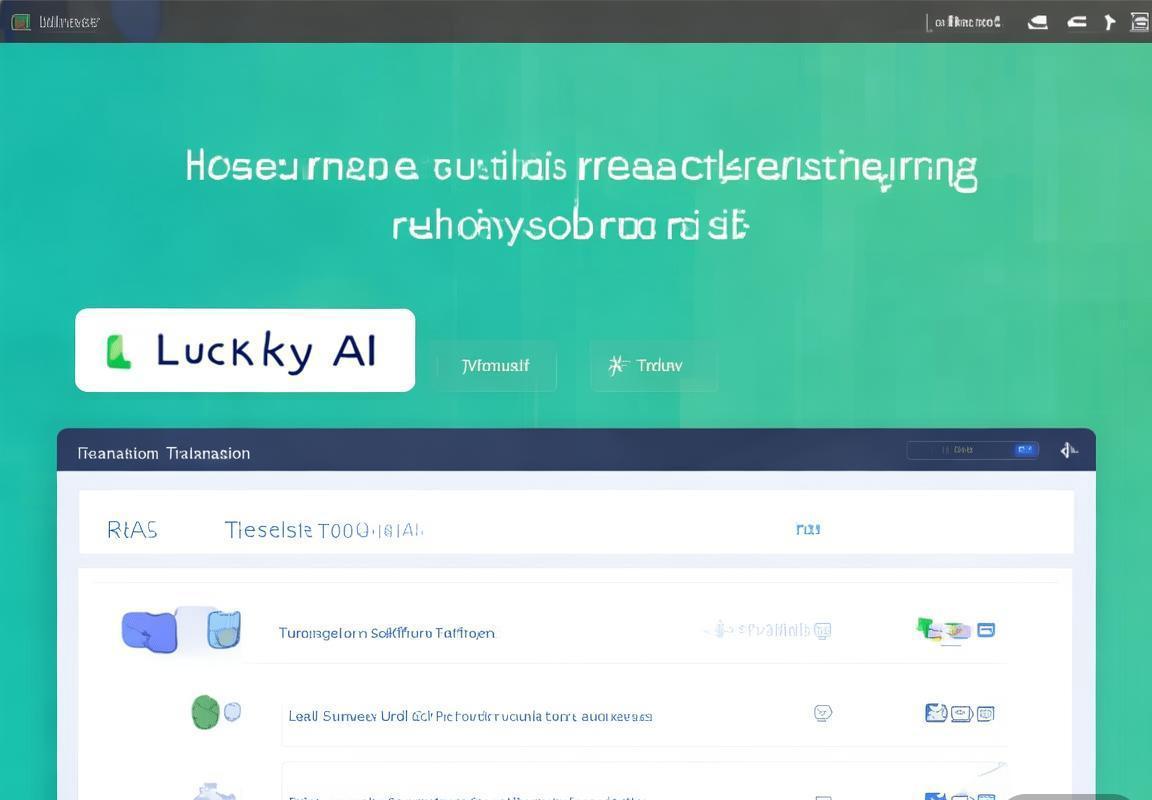This screenshot has width=1152, height=800.
Task: Click the green logo inside the Lucky AI badge
Action: pos(118,351)
